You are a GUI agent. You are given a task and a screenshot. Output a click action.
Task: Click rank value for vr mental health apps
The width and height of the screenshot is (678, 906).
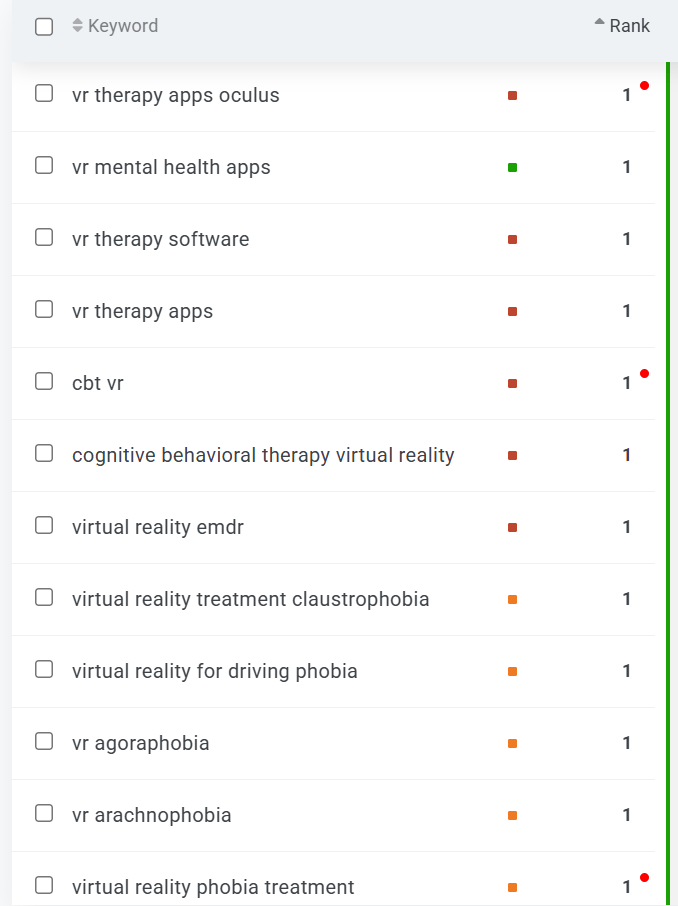pyautogui.click(x=627, y=167)
